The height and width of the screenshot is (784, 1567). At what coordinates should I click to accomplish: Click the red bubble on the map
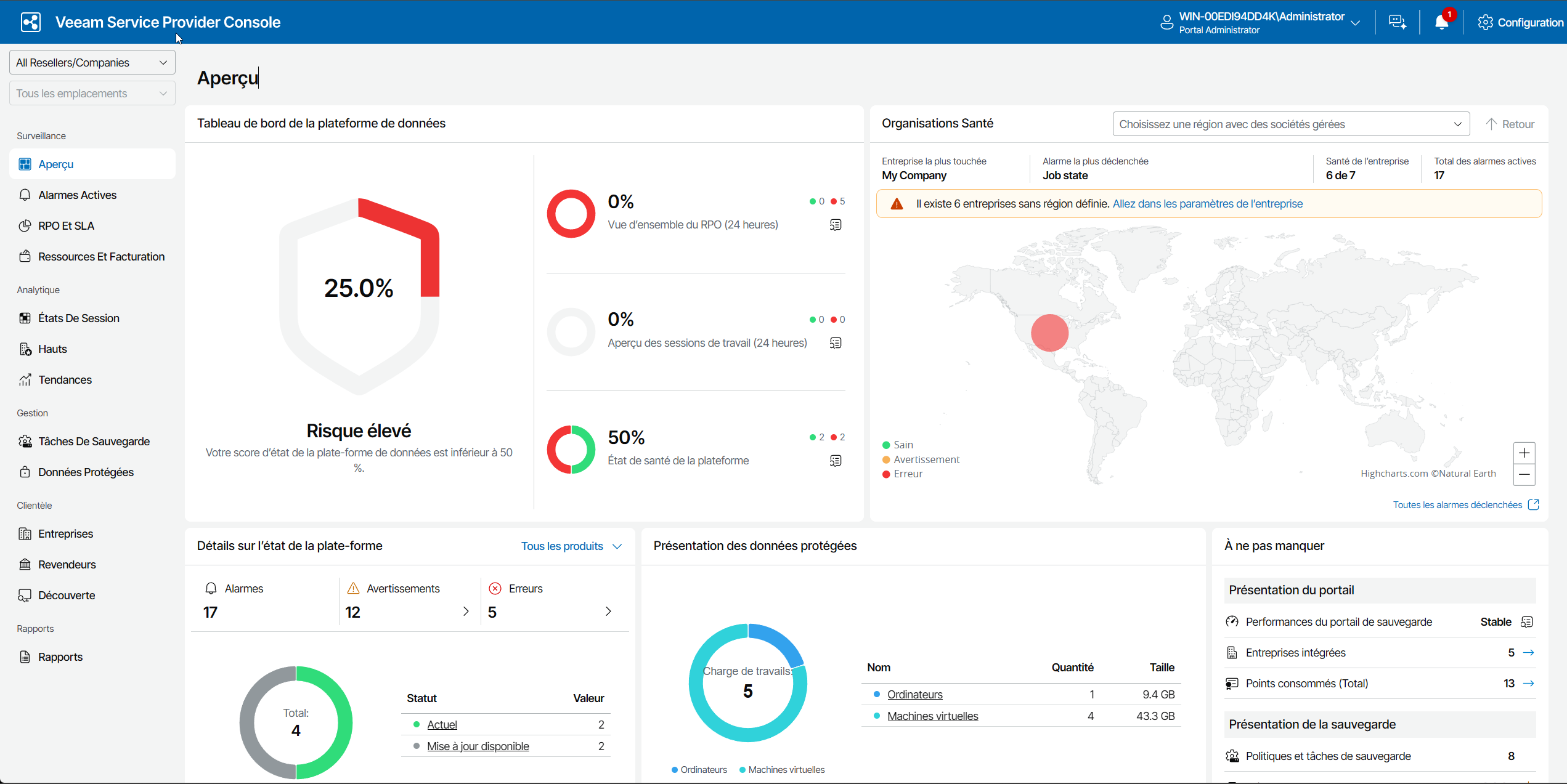click(x=1049, y=333)
